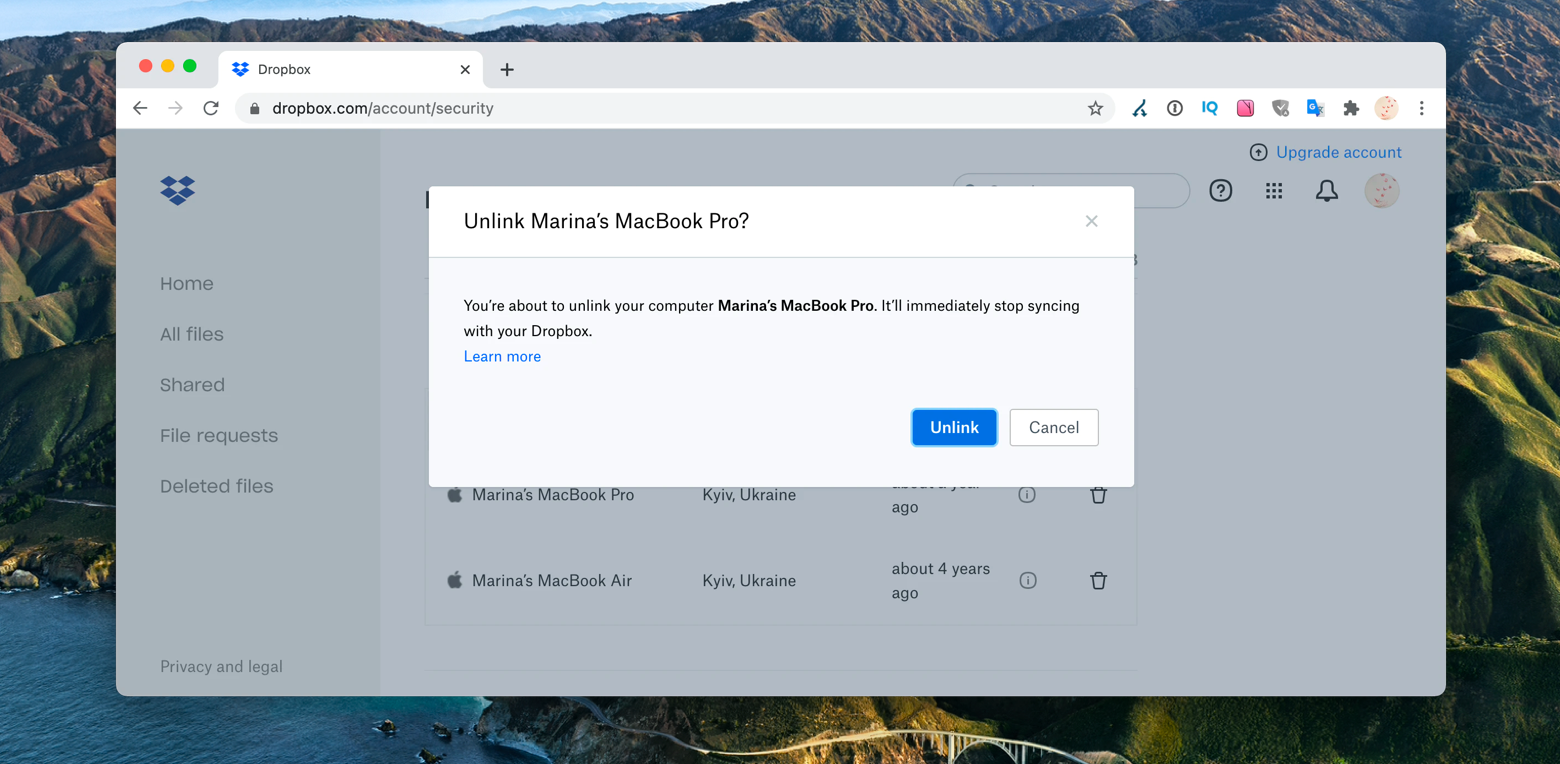Open notifications bell icon
Image resolution: width=1560 pixels, height=764 pixels.
[x=1327, y=190]
